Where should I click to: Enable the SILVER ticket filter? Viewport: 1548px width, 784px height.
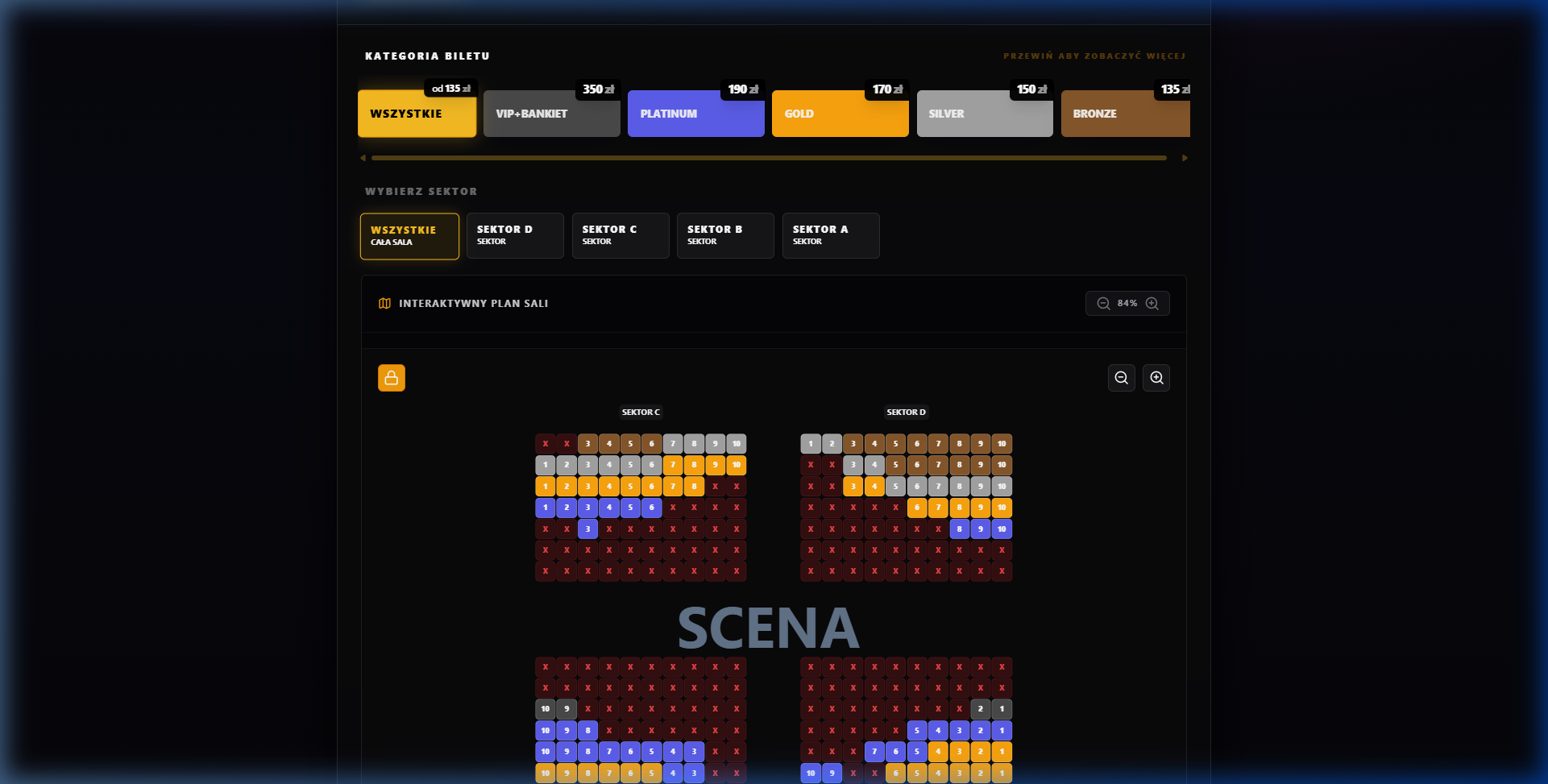pyautogui.click(x=984, y=114)
